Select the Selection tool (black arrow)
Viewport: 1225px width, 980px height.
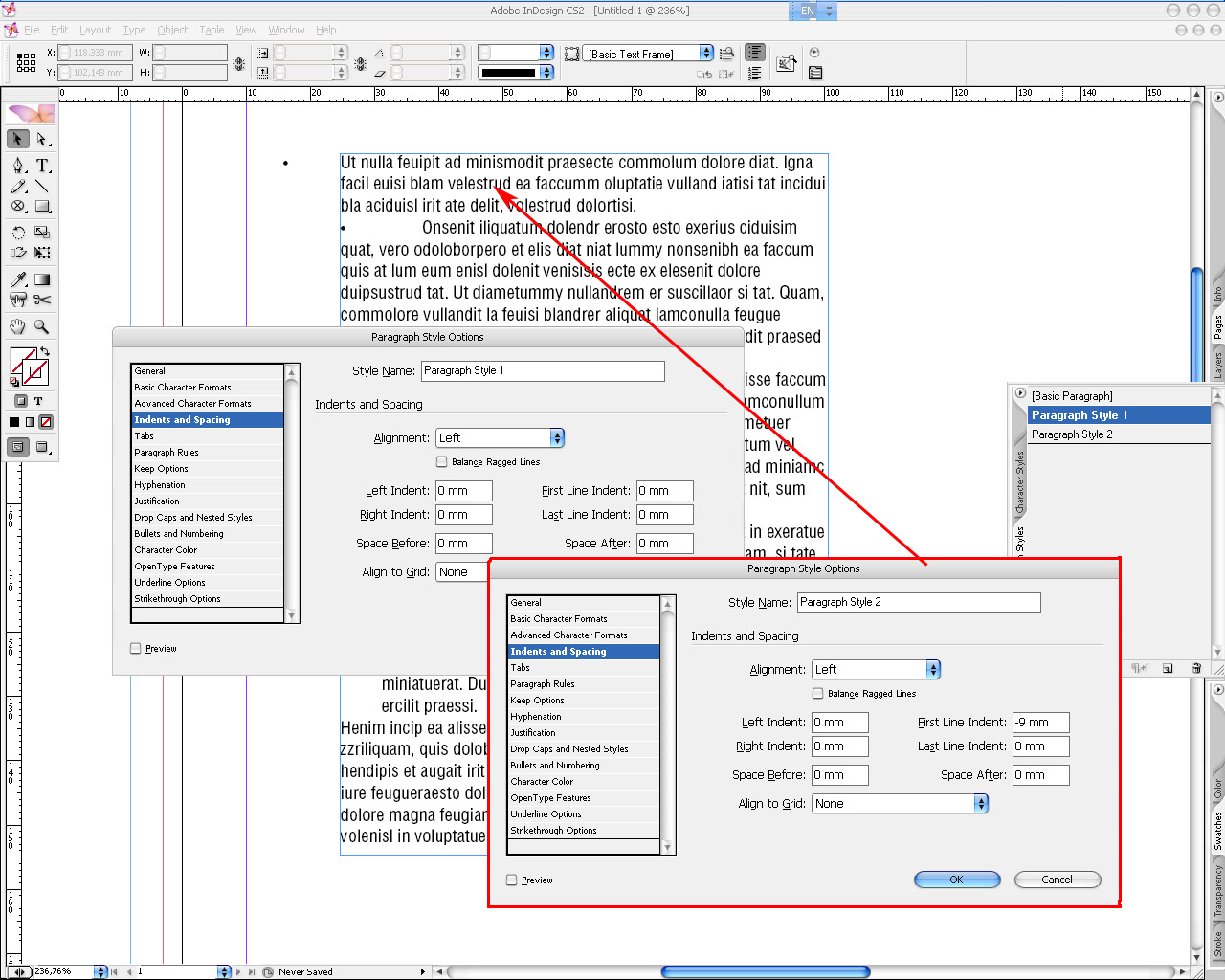(17, 140)
